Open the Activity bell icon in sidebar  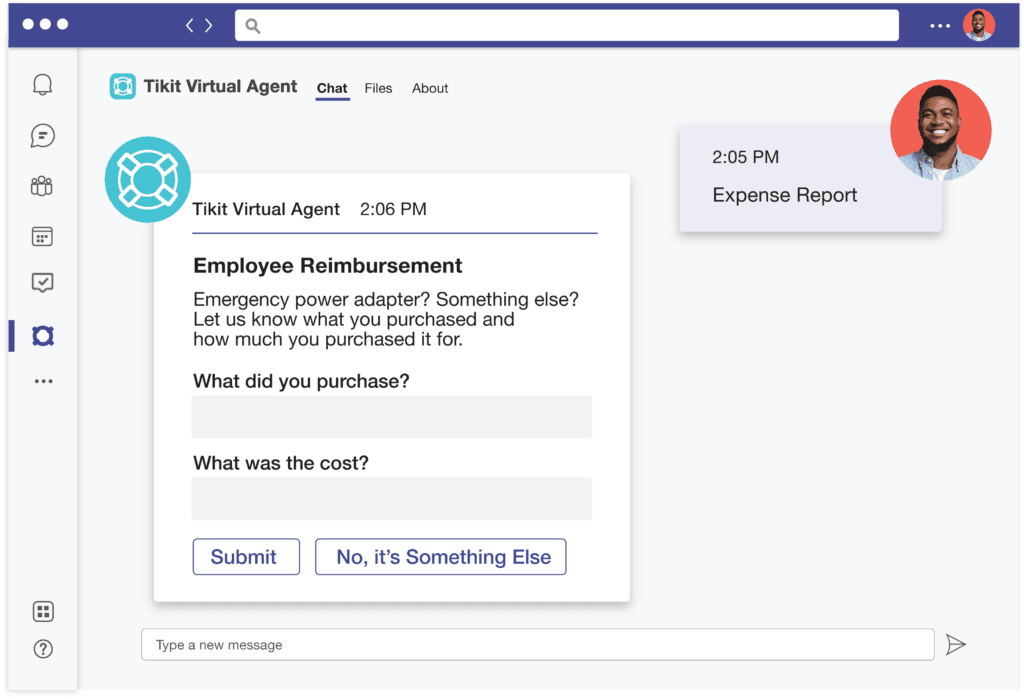(x=42, y=85)
